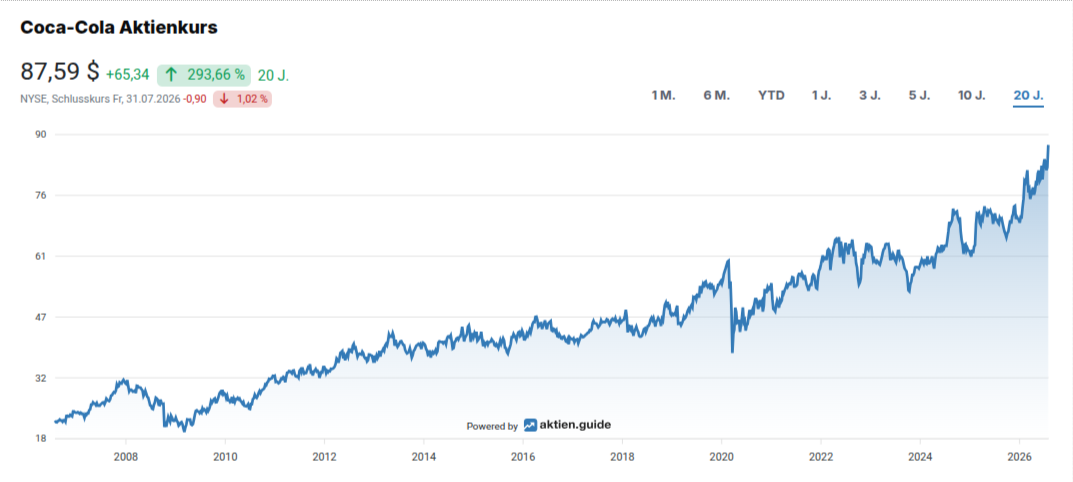This screenshot has height=482, width=1073.
Task: Click the 32 y-axis label
Action: (x=40, y=378)
